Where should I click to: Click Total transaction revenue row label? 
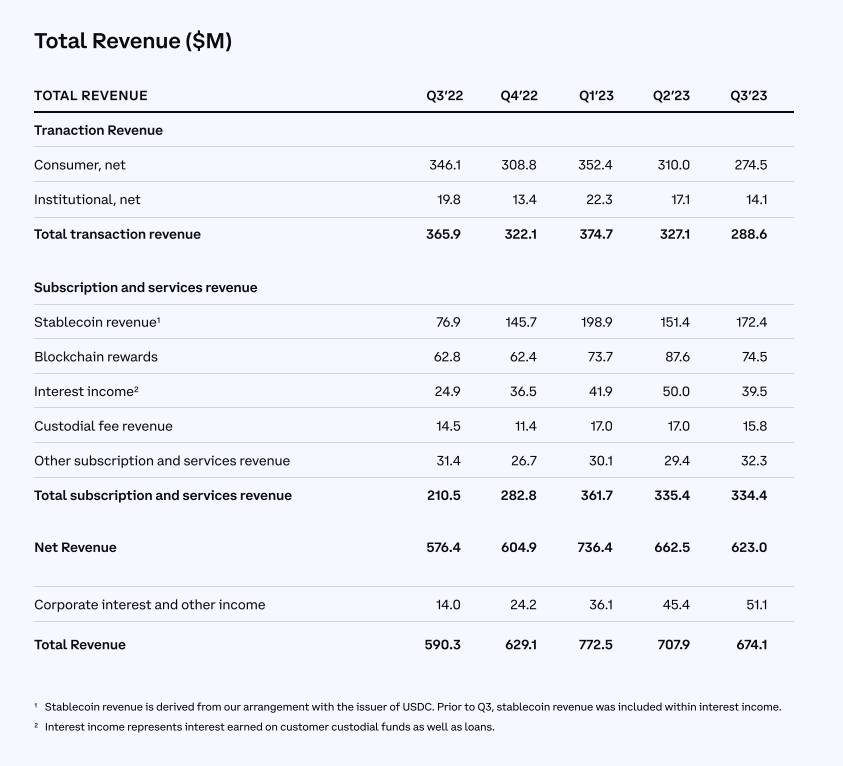pos(117,234)
